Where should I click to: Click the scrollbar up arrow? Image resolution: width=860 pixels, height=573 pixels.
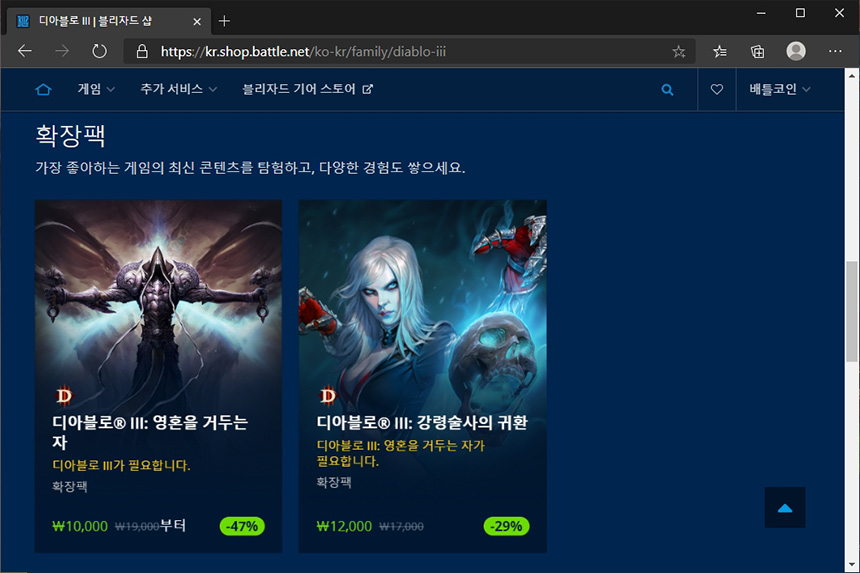tap(851, 75)
